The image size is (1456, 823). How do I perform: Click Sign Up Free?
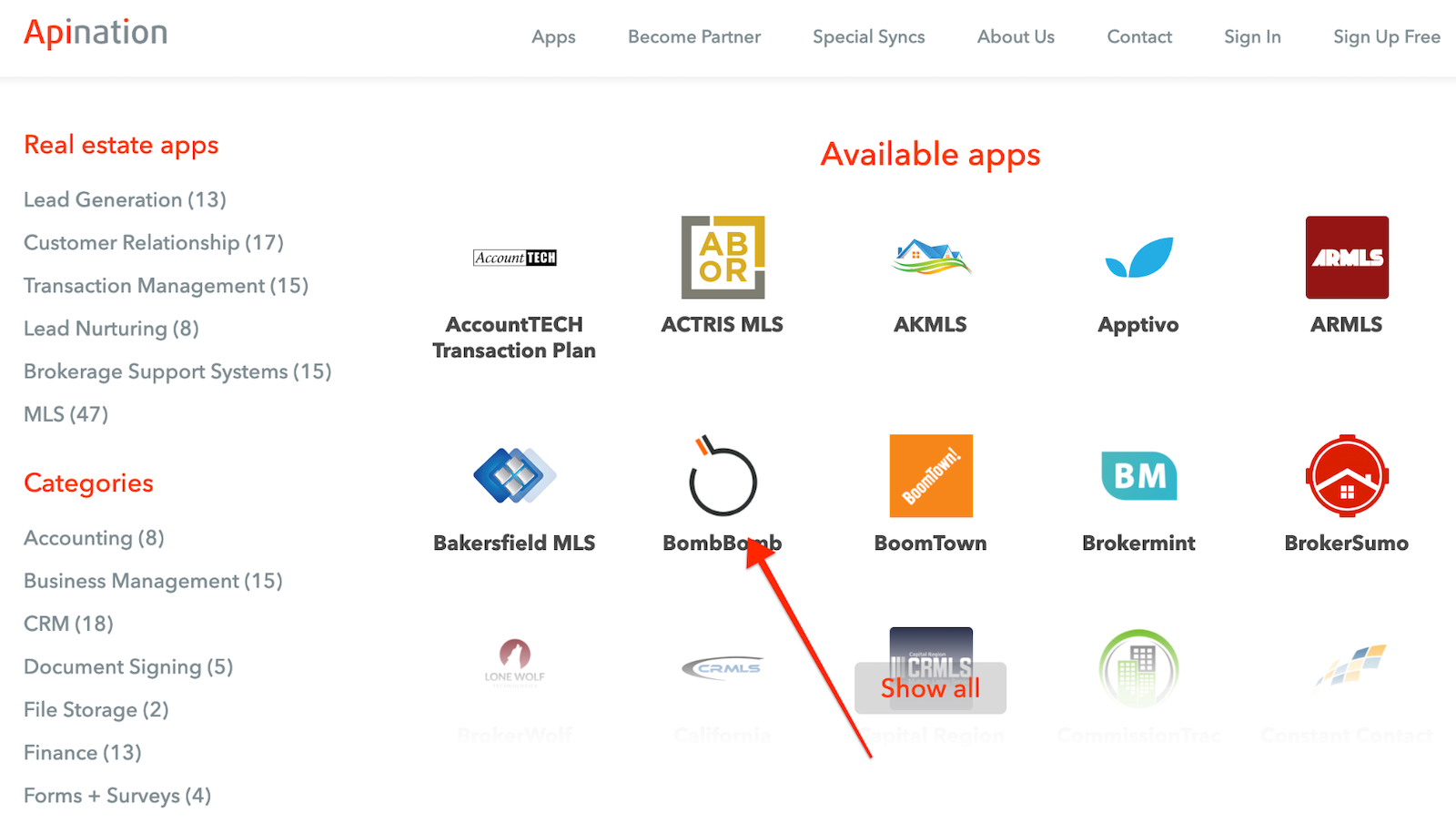(1387, 37)
